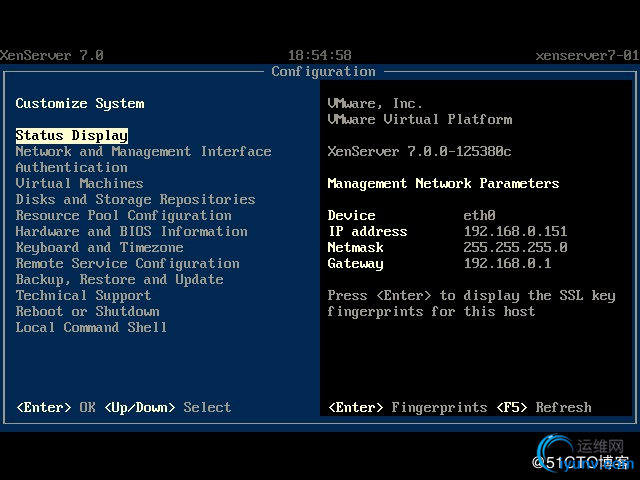Click the Gateway label

click(x=356, y=264)
